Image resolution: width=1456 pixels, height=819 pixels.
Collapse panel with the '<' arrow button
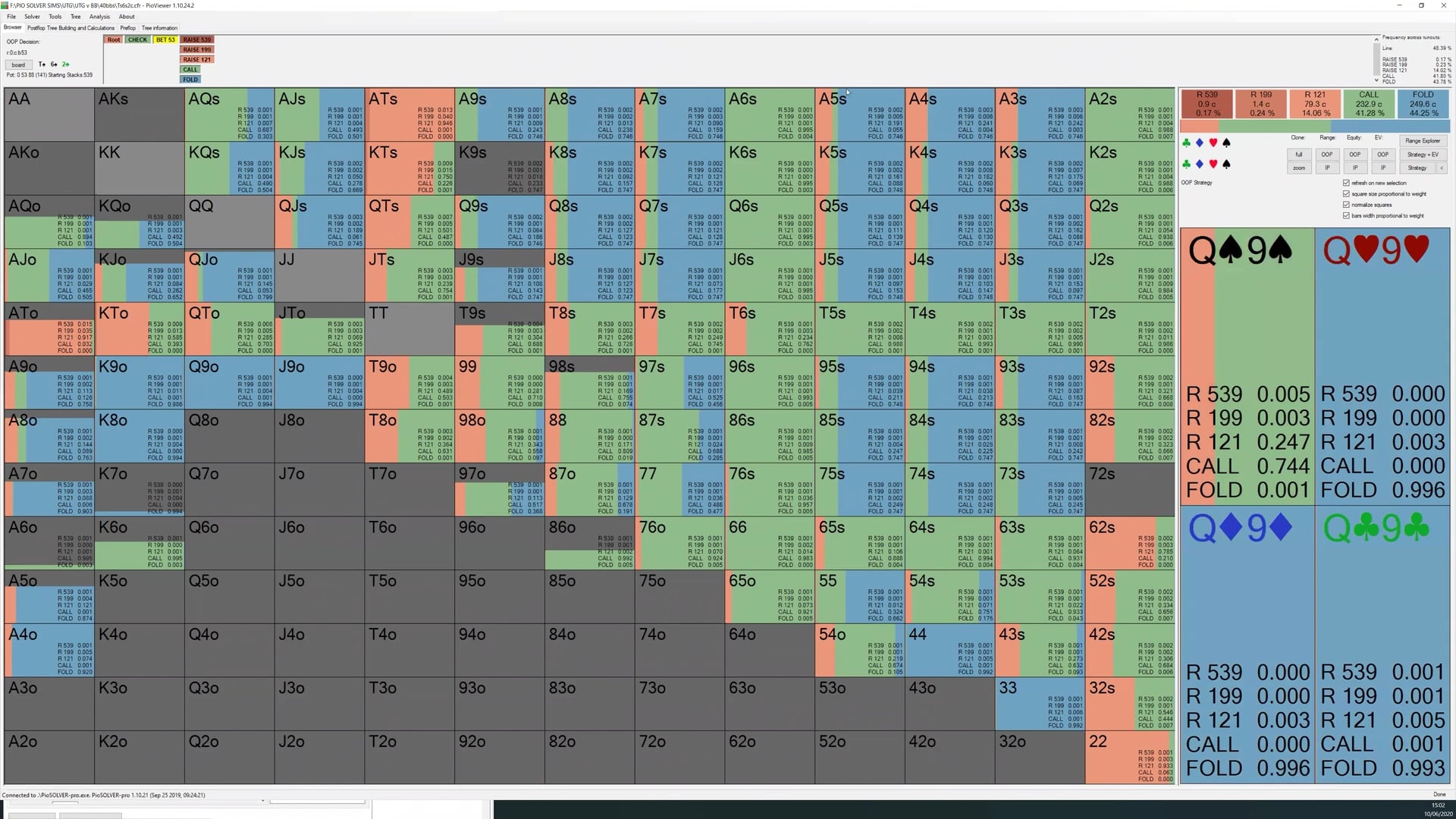(x=1442, y=168)
